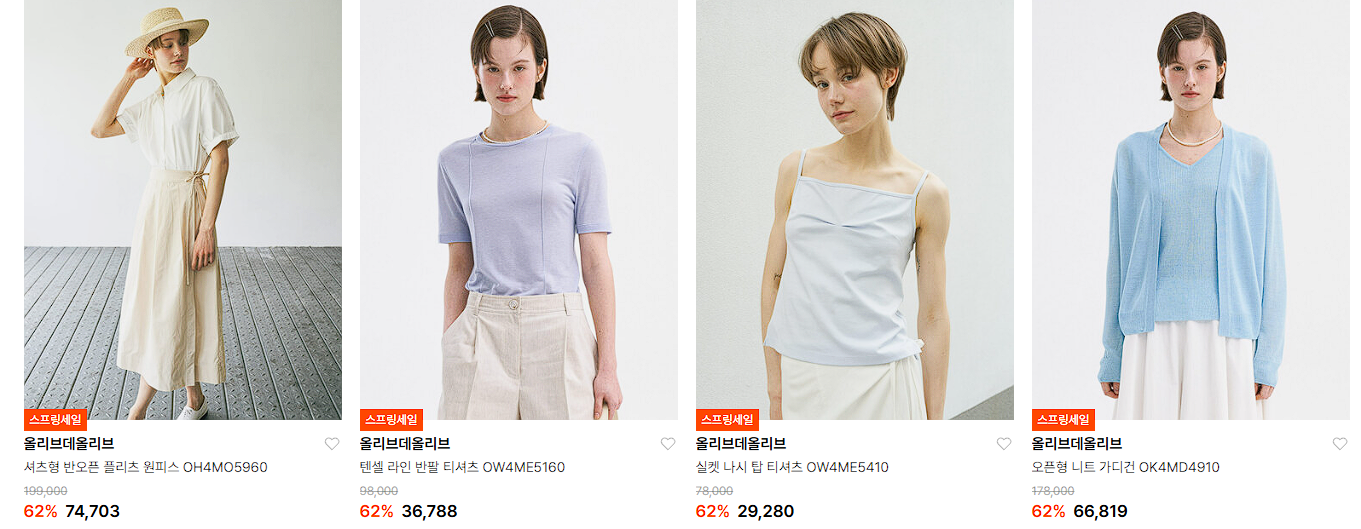Open product link 오픈형 니트 가디건 OK4MD4910
This screenshot has height=529, width=1361.
click(1126, 467)
